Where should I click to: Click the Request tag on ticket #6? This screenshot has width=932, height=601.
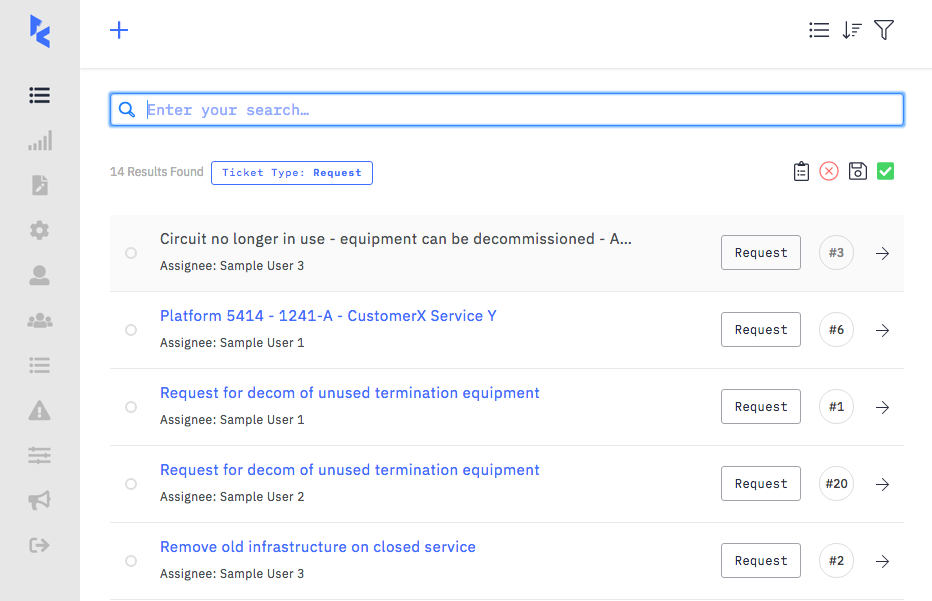(x=761, y=329)
